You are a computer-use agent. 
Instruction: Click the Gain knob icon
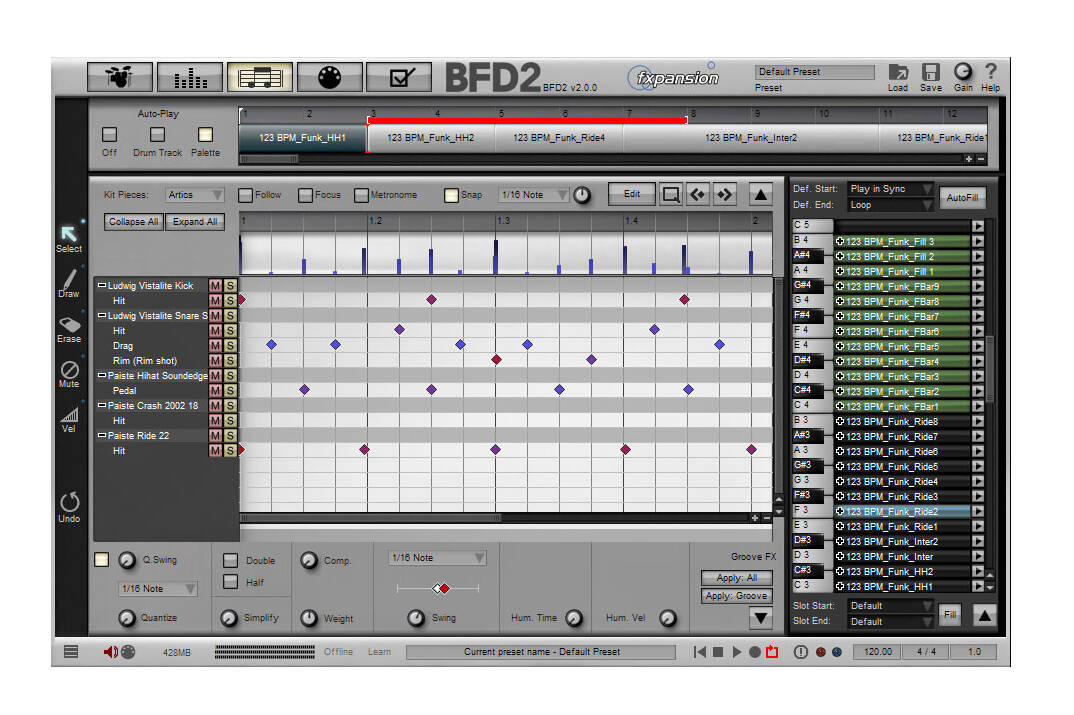963,71
